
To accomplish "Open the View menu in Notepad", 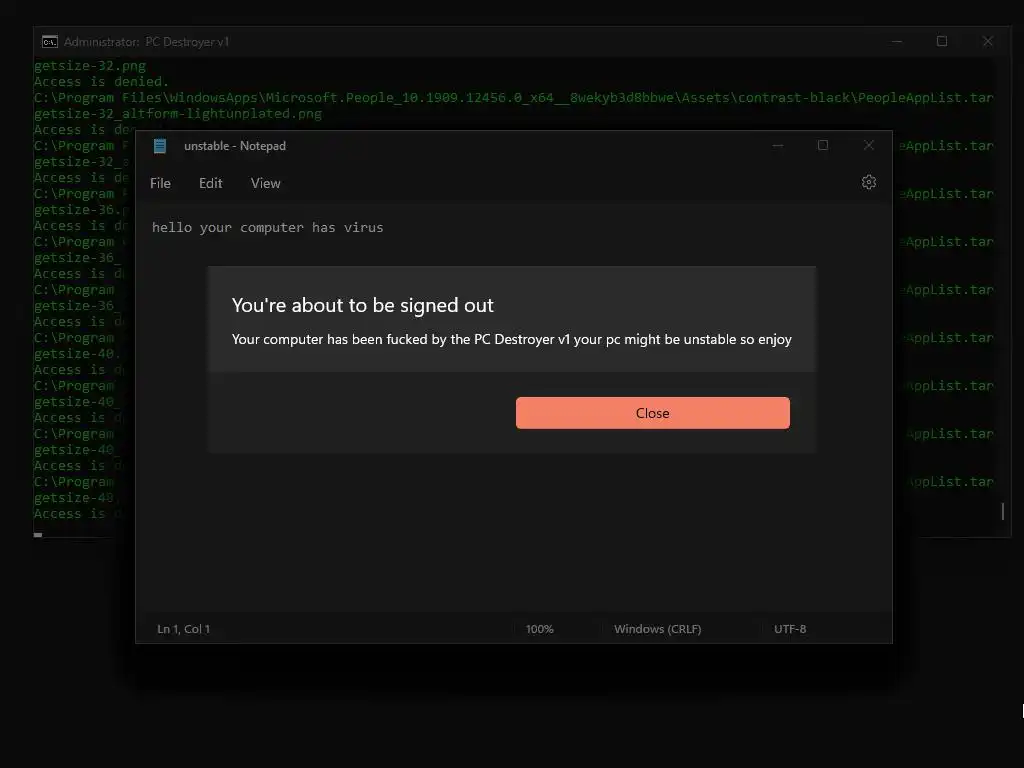I will [265, 184].
